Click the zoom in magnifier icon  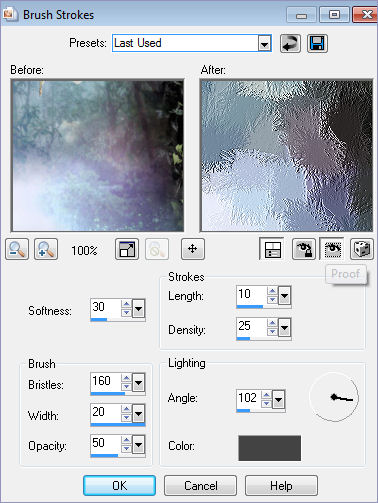click(x=46, y=249)
